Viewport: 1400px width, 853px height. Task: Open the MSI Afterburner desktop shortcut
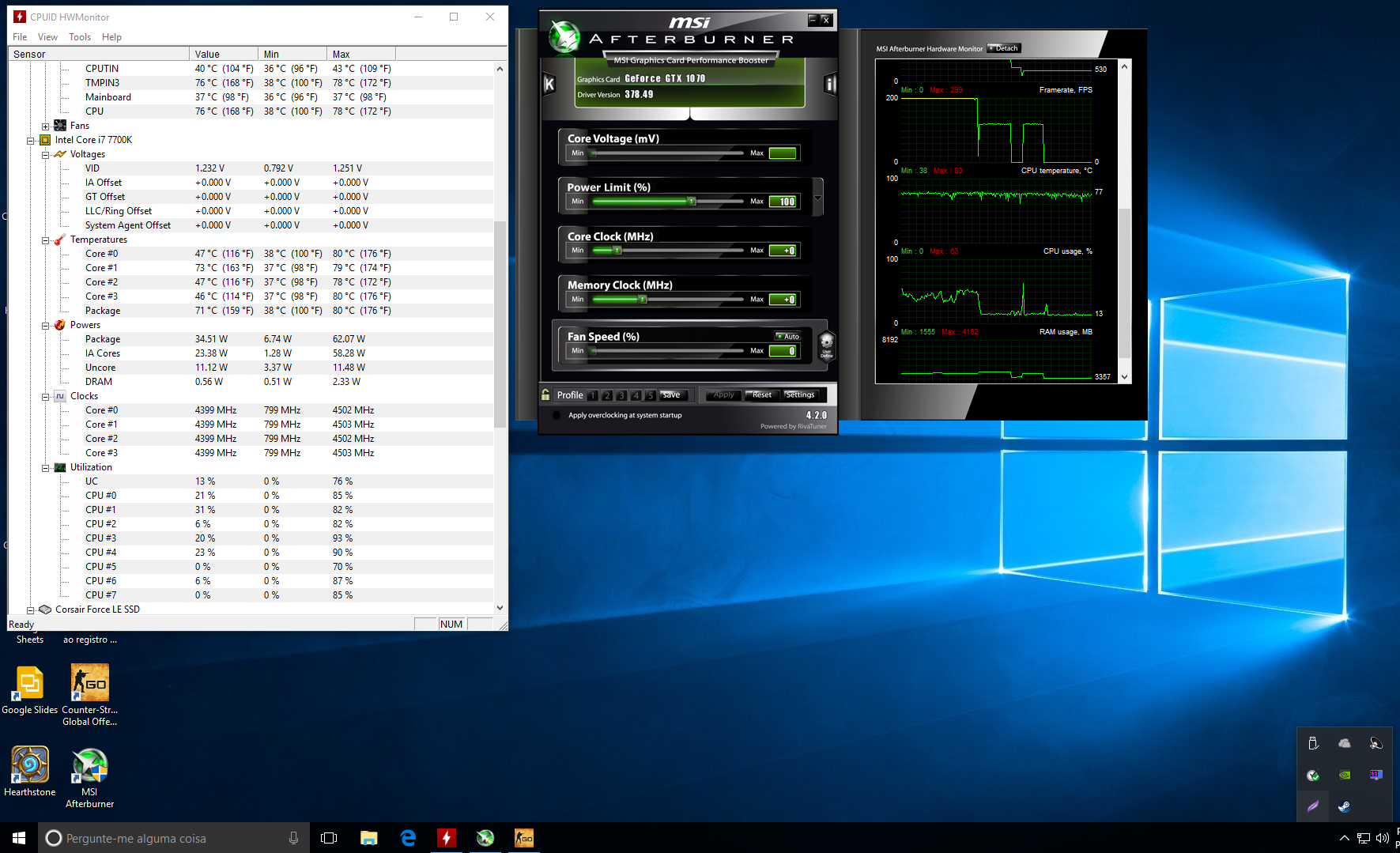click(89, 776)
